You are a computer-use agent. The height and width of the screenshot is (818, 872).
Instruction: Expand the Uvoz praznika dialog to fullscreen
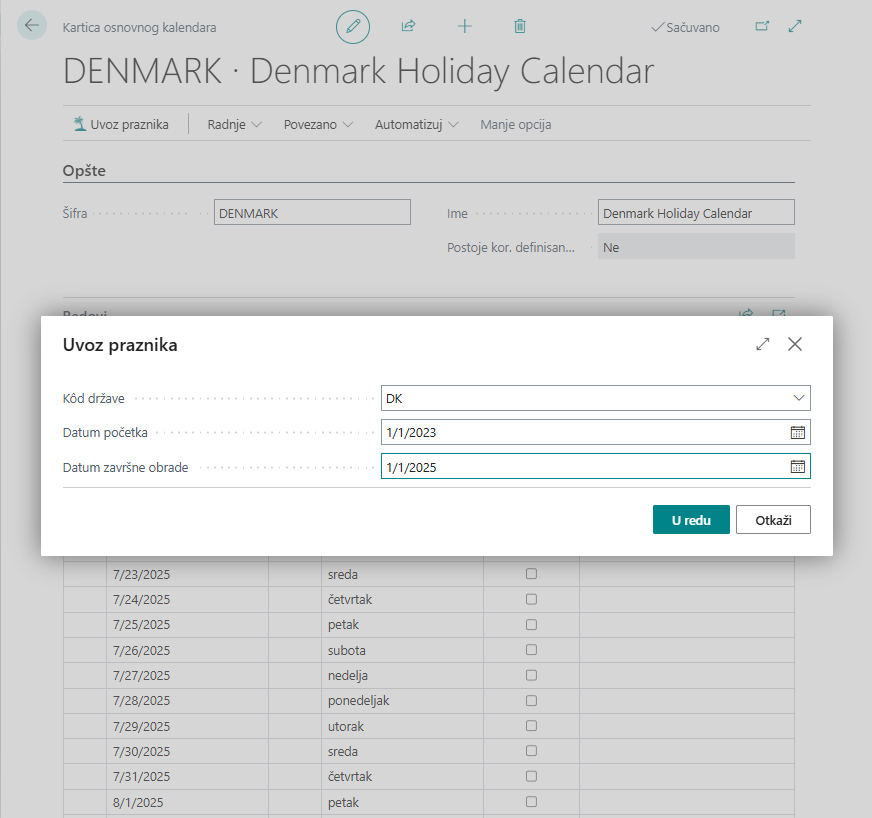pyautogui.click(x=763, y=344)
